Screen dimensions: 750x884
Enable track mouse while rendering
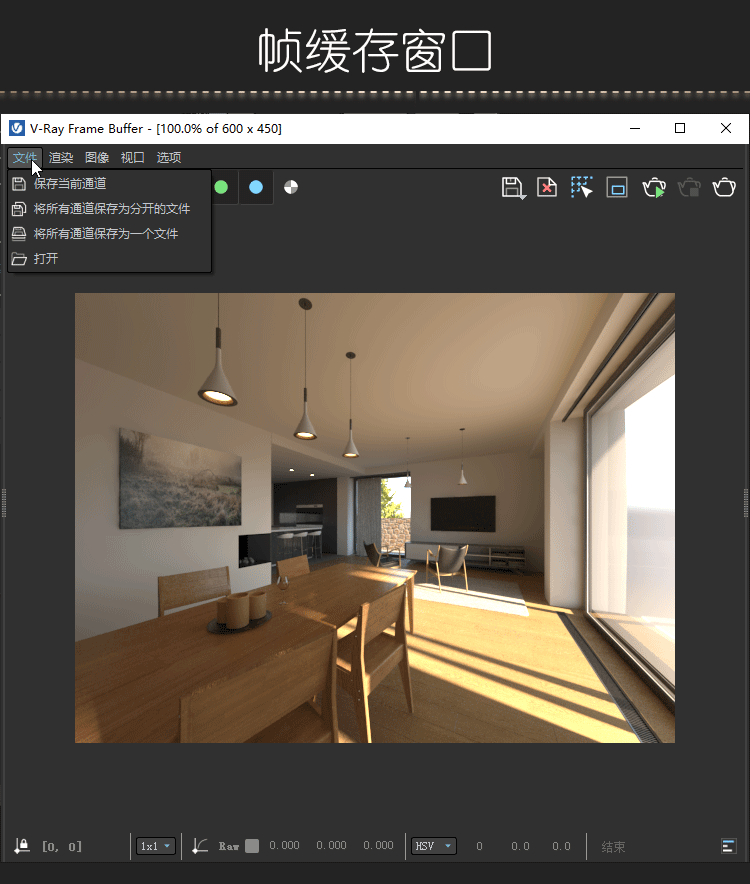(581, 187)
